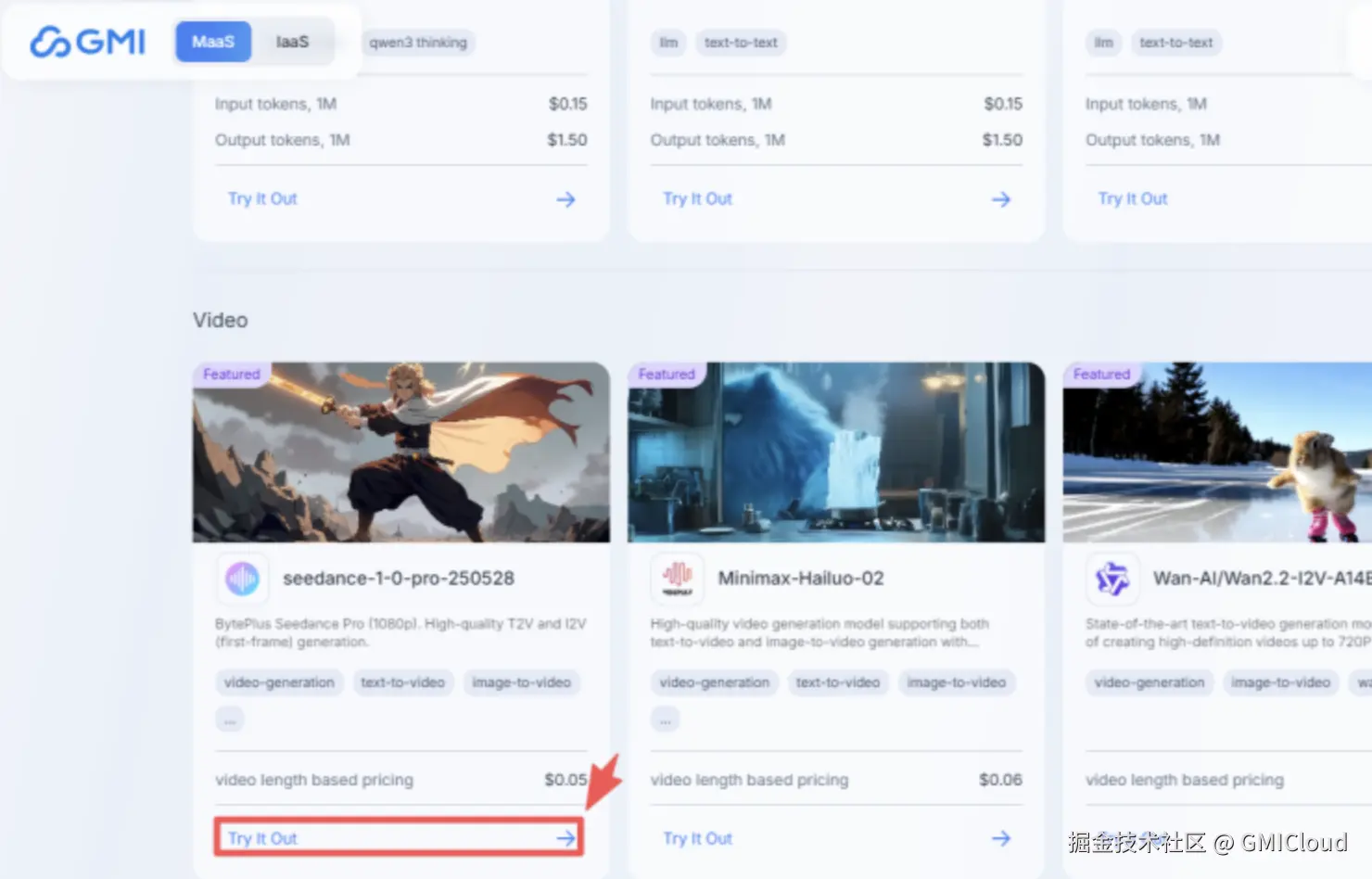
Task: Click the image-to-video tag on the Minimax card
Action: (x=957, y=682)
